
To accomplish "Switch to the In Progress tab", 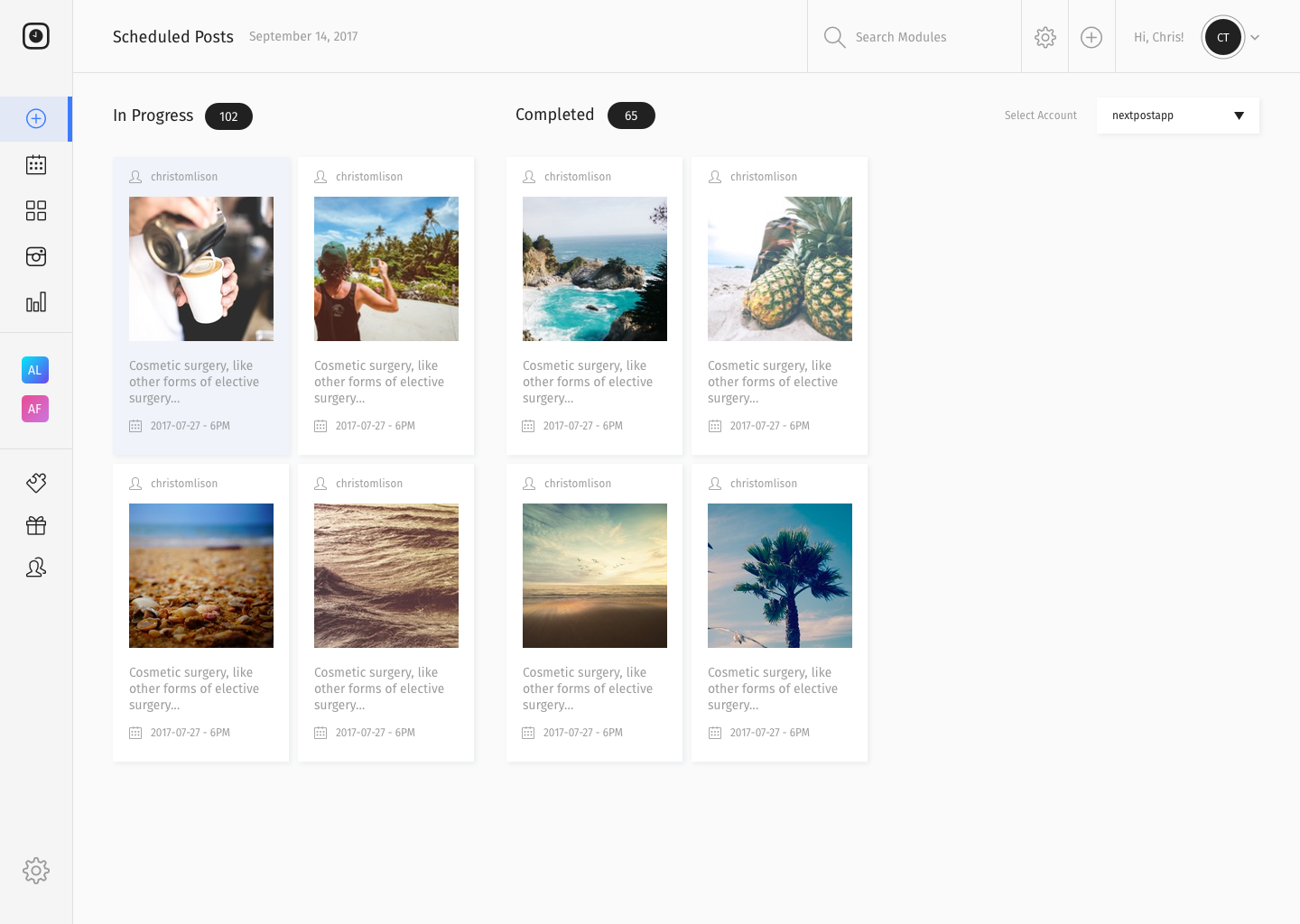I will 153,115.
